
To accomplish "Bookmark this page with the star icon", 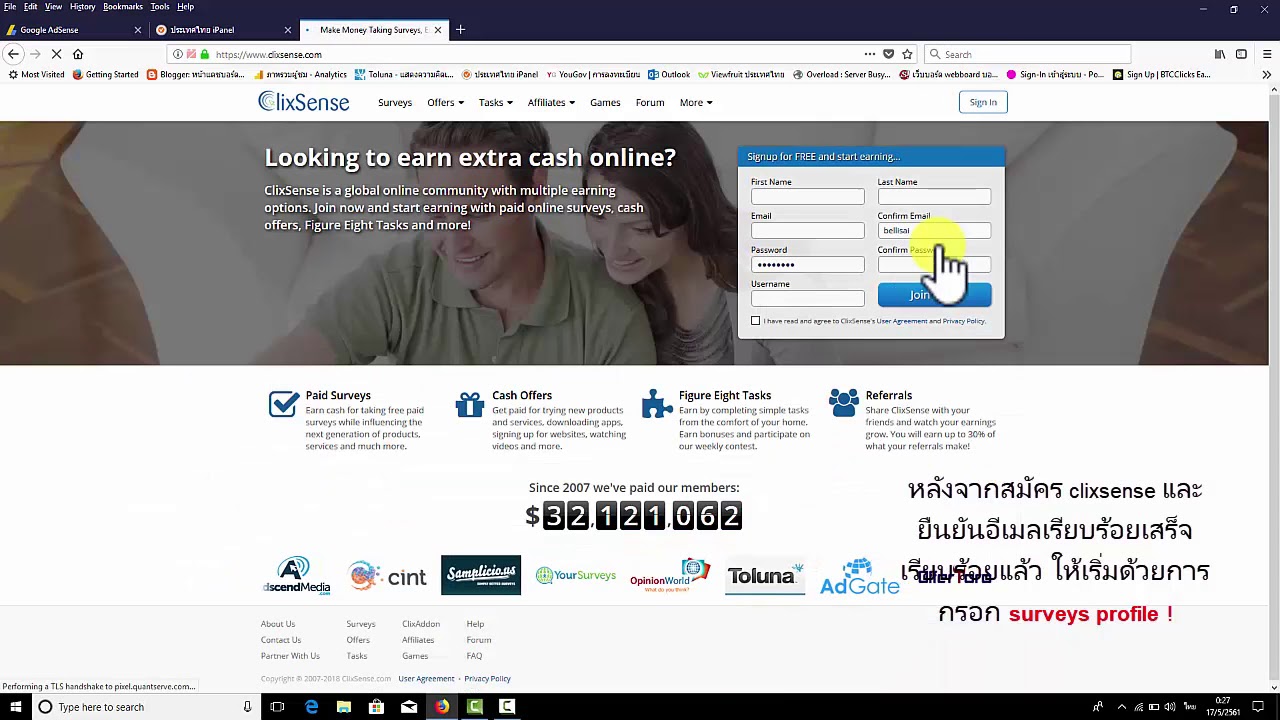I will pos(907,54).
